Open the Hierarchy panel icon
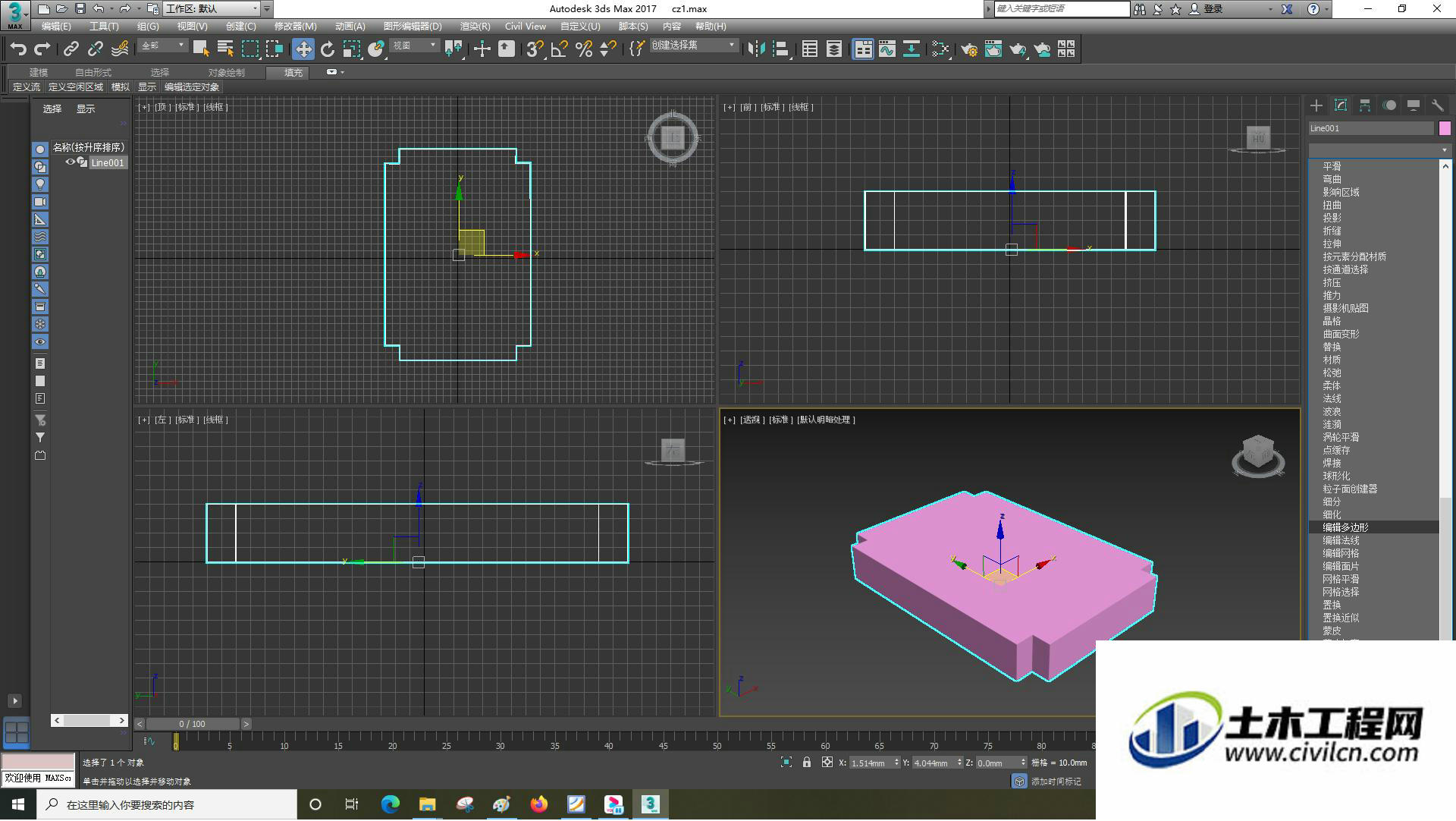 pyautogui.click(x=1365, y=105)
